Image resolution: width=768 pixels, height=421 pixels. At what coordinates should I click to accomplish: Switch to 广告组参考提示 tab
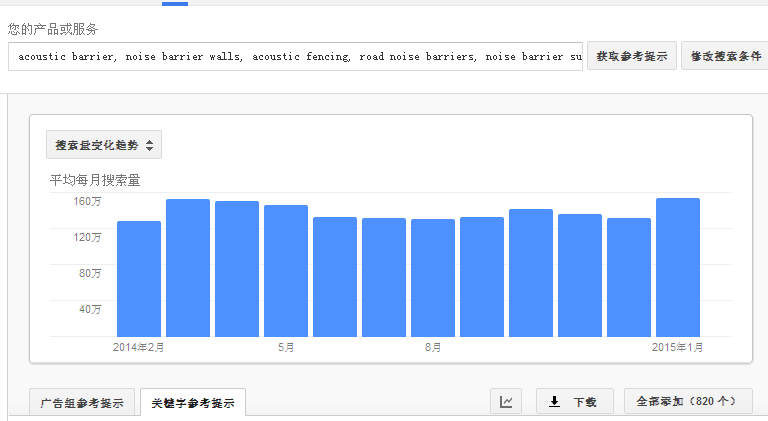(82, 403)
